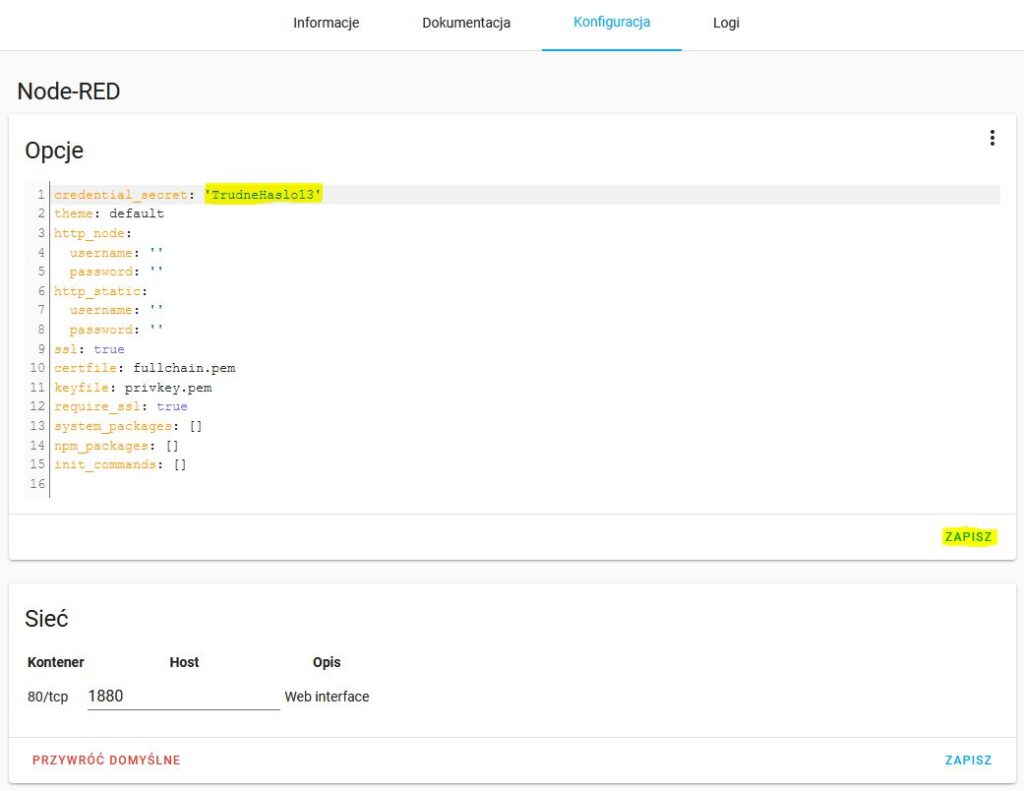Screen dimensions: 1024x791
Task: Click the certfile fullchain.pem entry
Action: click(145, 367)
